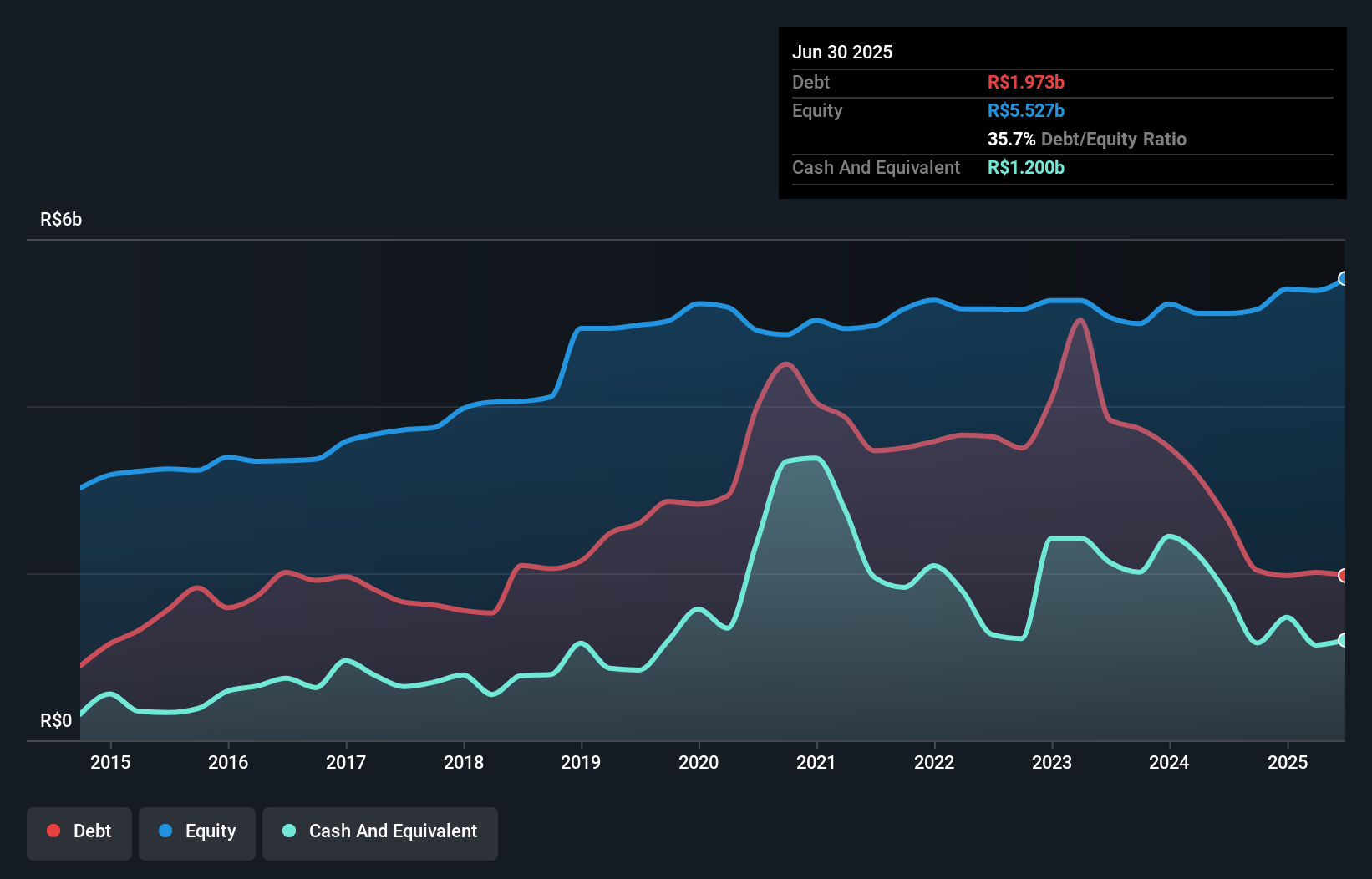Click the teal dot next to Cash And Equivalent

[x=1025, y=167]
